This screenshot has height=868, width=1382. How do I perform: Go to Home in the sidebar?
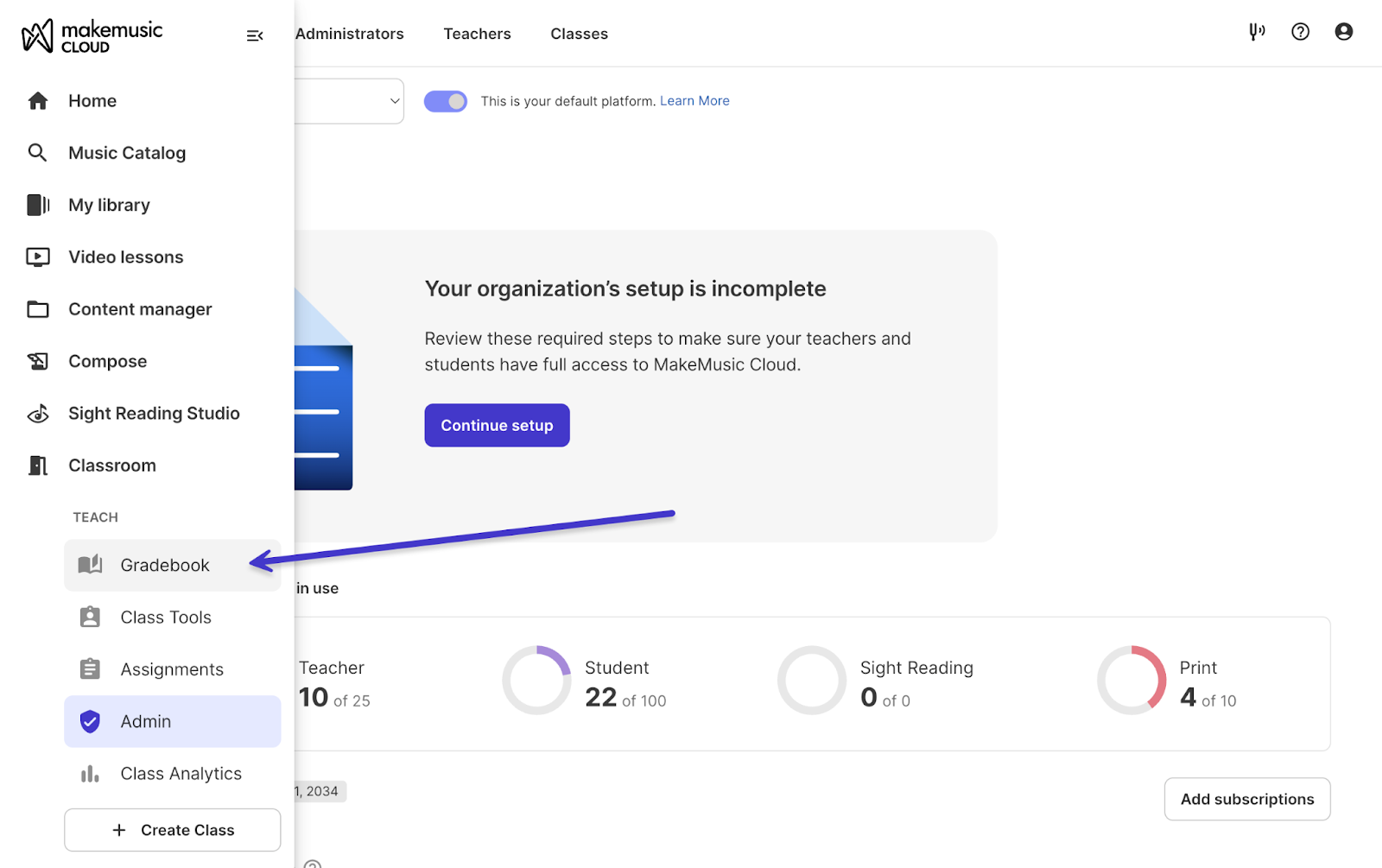[x=92, y=101]
